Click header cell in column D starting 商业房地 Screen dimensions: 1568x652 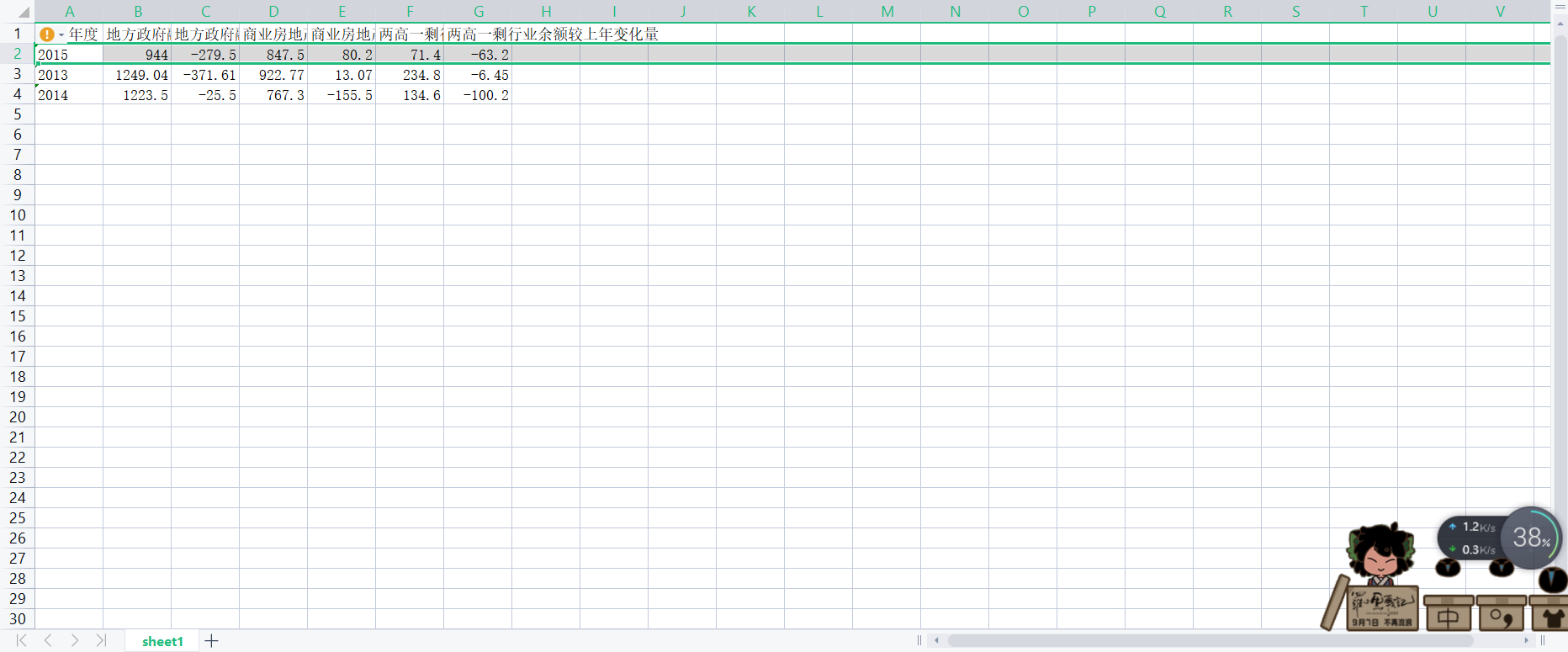273,34
